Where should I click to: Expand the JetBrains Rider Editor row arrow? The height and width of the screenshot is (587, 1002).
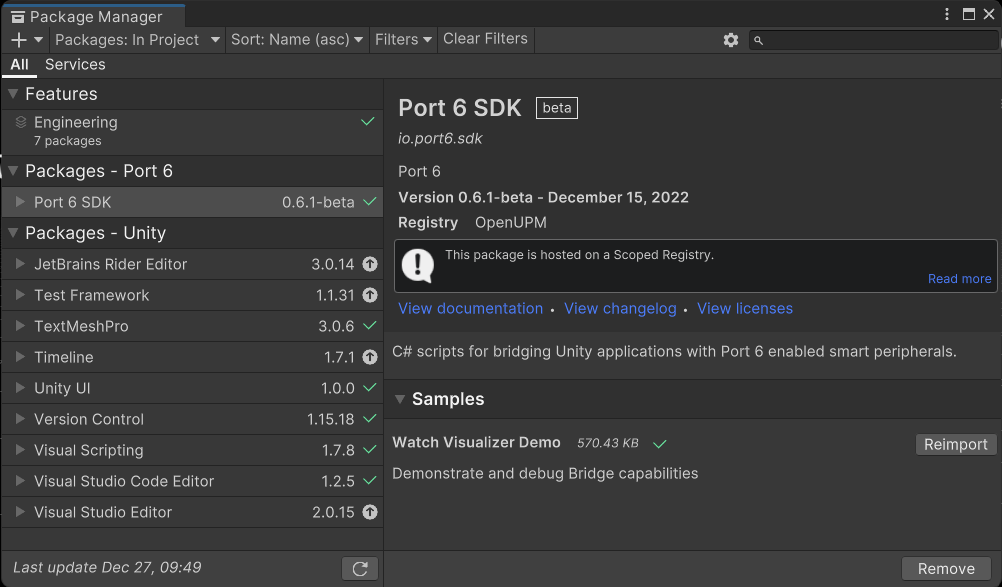(x=20, y=264)
